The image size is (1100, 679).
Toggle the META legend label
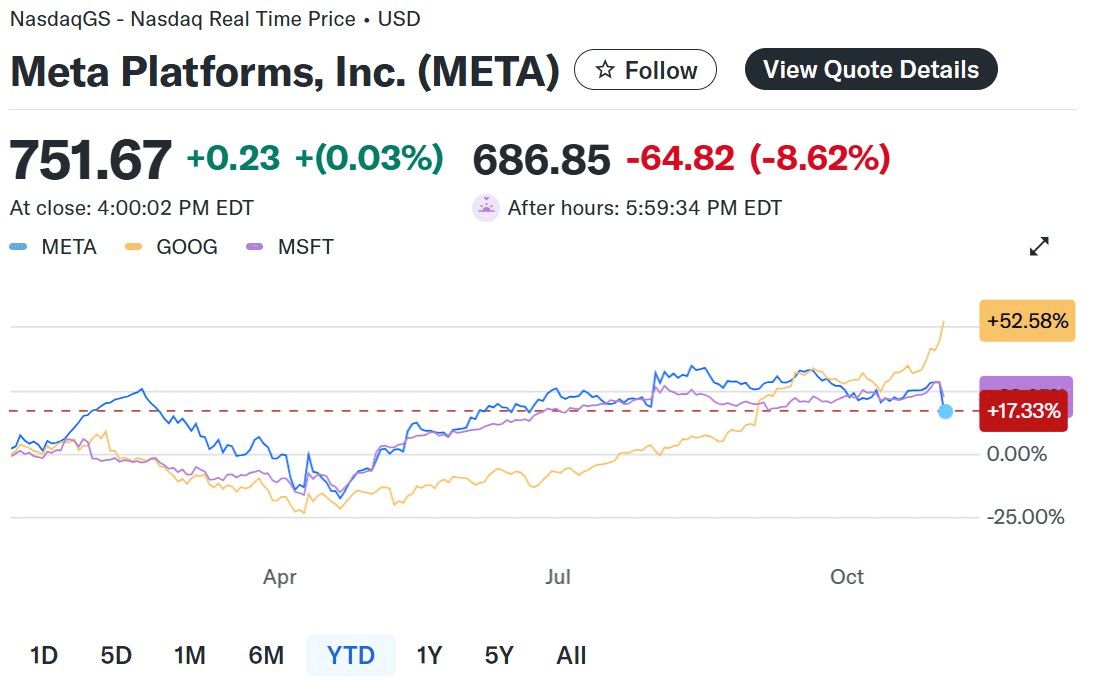point(69,247)
